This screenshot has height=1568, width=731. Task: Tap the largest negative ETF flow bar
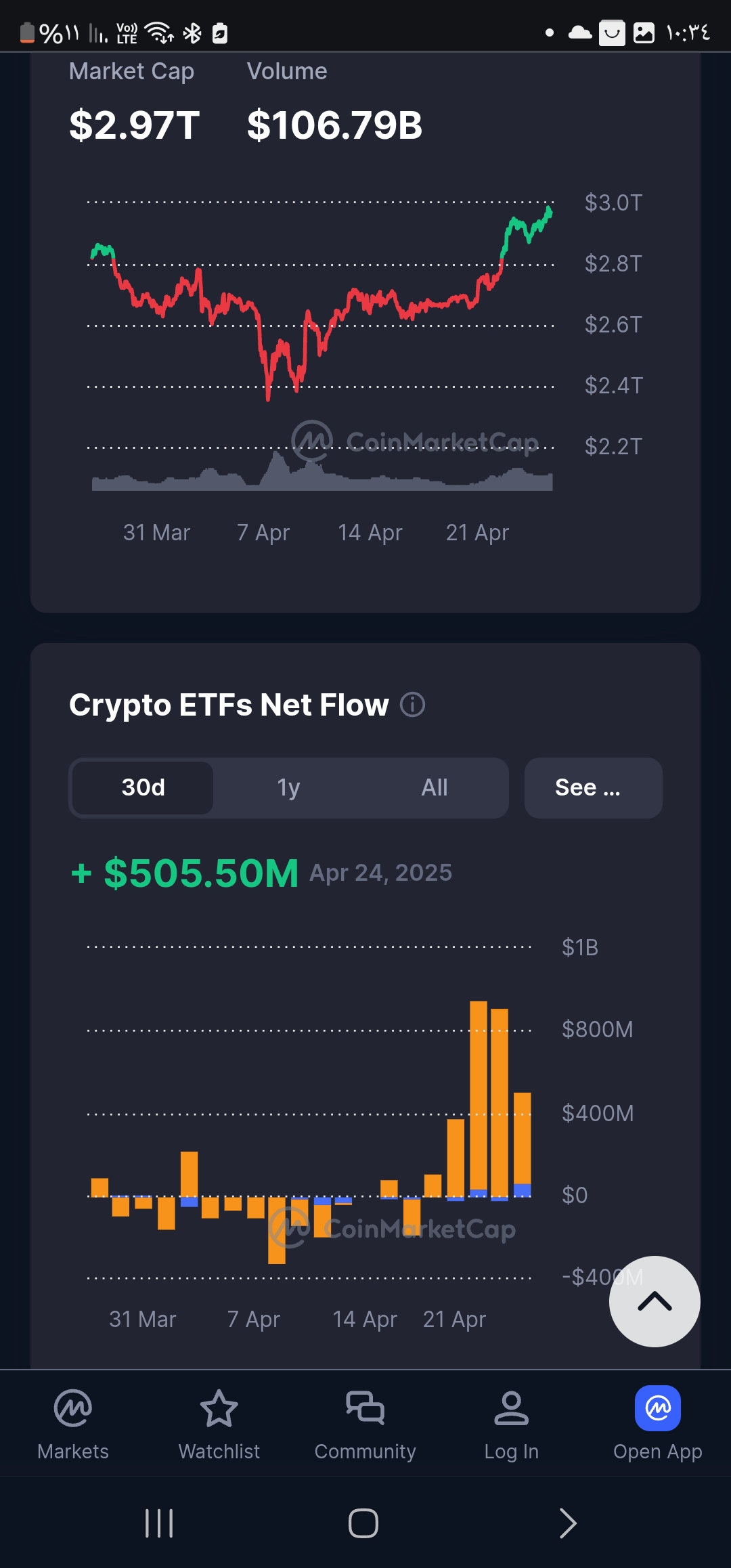277,1229
